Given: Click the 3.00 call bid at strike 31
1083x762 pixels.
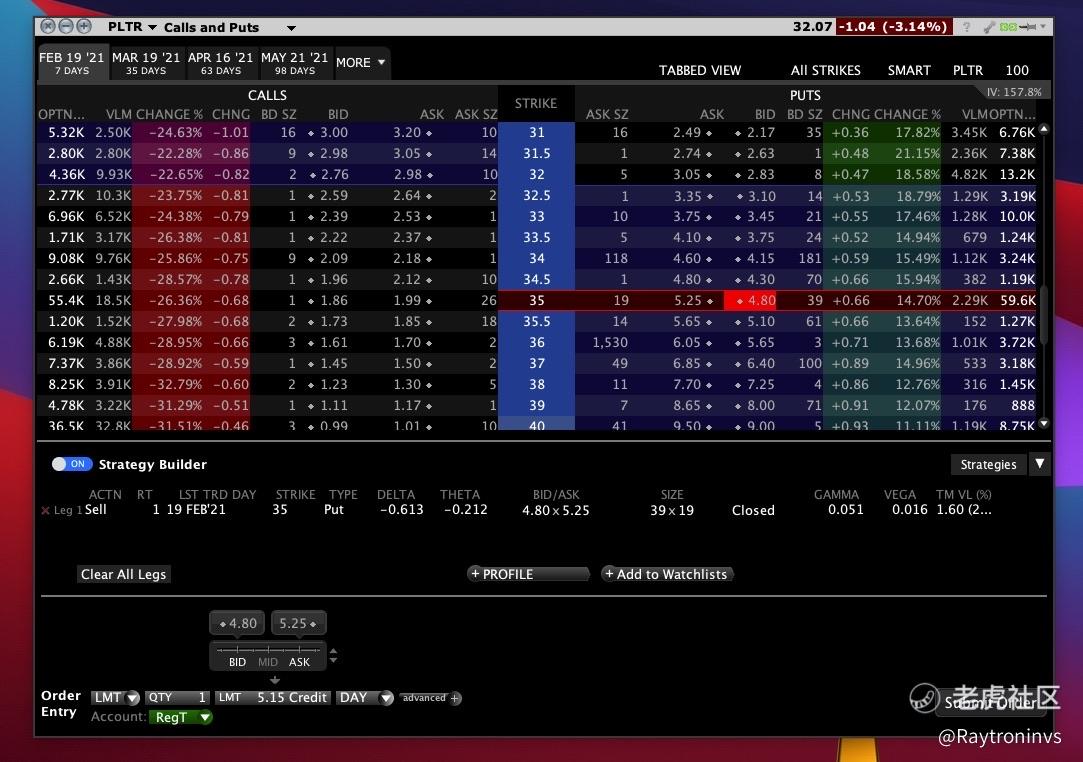Looking at the screenshot, I should [x=328, y=133].
